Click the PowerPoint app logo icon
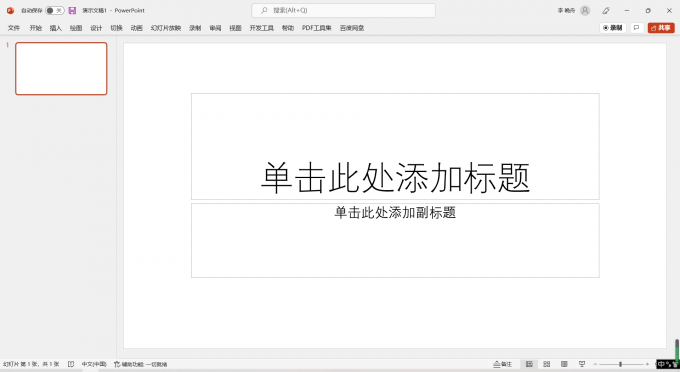The image size is (680, 372). [10, 10]
